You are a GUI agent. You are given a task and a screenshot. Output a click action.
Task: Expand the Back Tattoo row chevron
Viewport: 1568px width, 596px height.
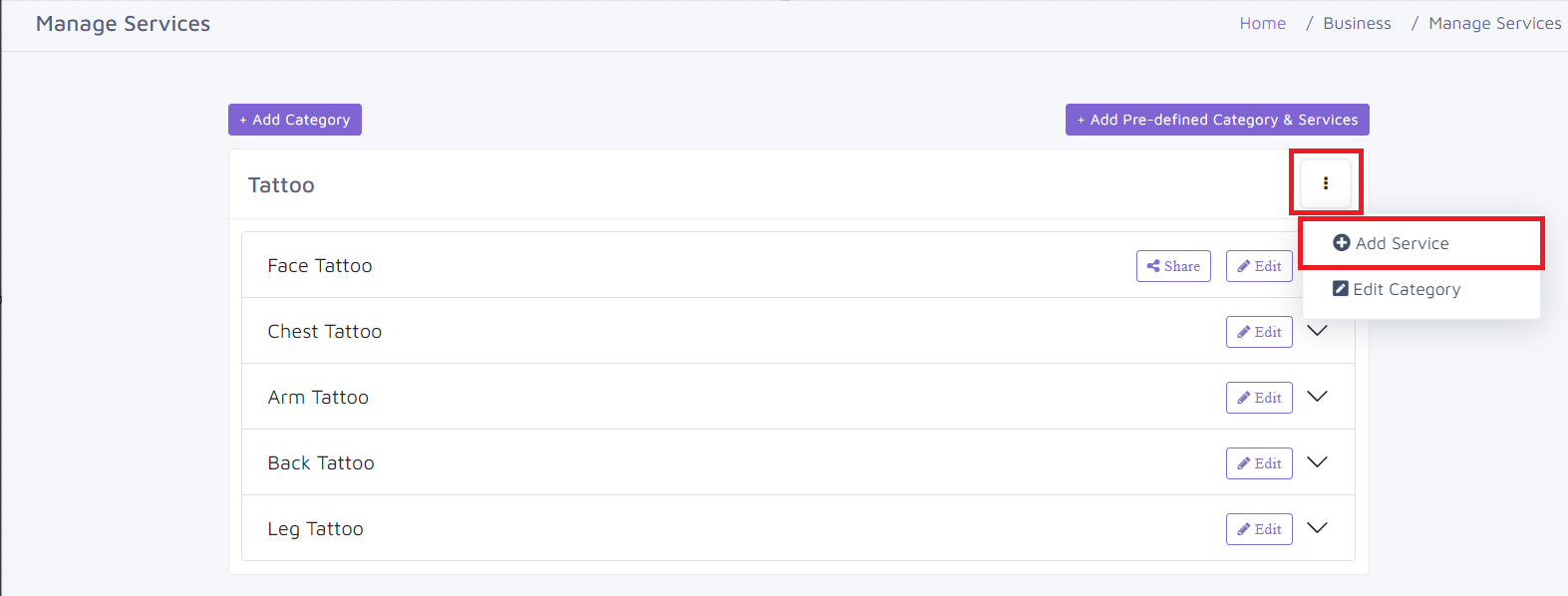point(1317,462)
